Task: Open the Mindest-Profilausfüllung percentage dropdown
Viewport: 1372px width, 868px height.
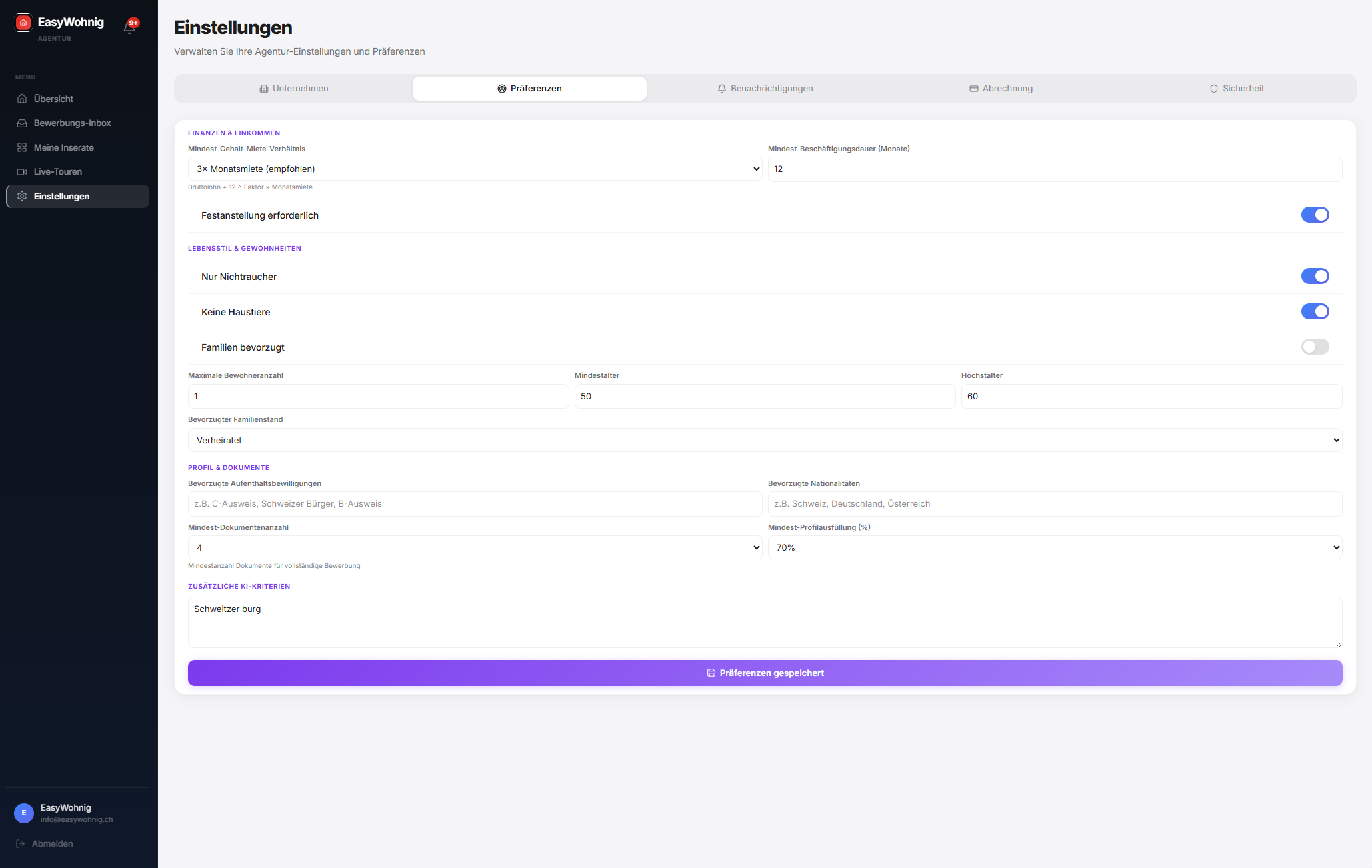Action: [1055, 547]
